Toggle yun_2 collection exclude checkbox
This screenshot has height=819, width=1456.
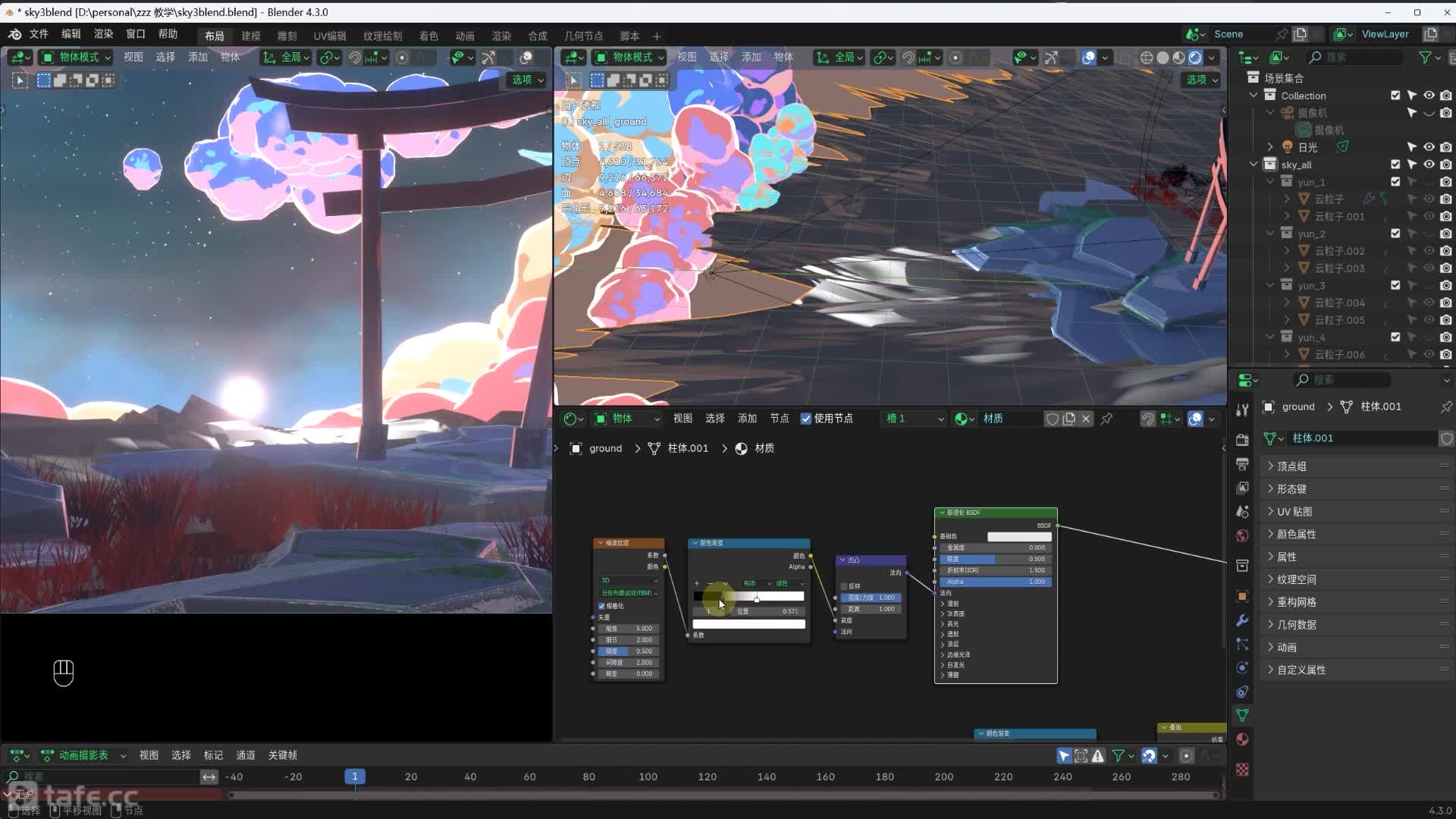tap(1395, 234)
